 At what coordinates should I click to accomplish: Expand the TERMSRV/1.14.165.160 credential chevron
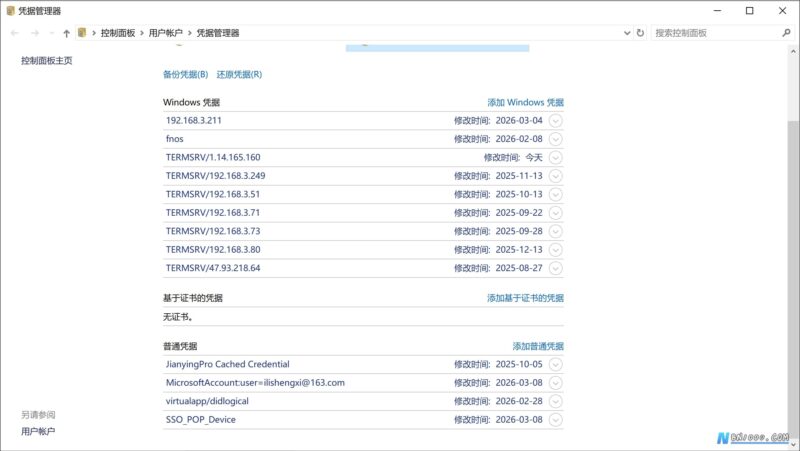click(556, 157)
